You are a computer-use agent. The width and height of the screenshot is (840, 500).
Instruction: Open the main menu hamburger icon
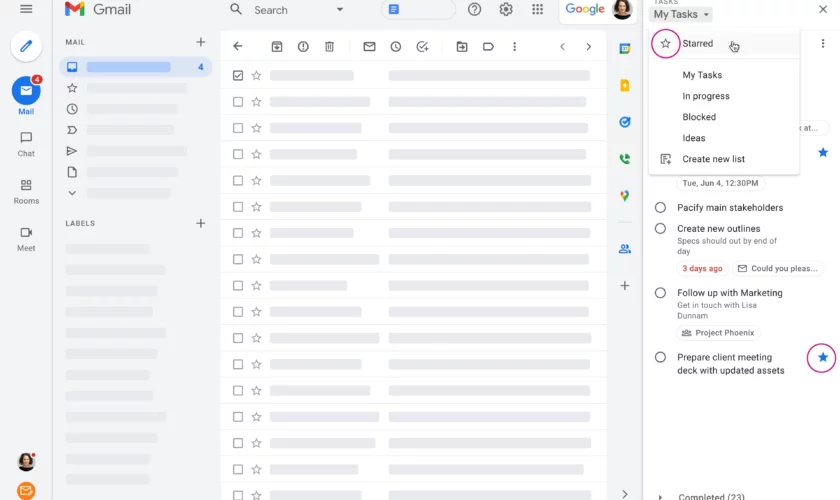point(26,9)
